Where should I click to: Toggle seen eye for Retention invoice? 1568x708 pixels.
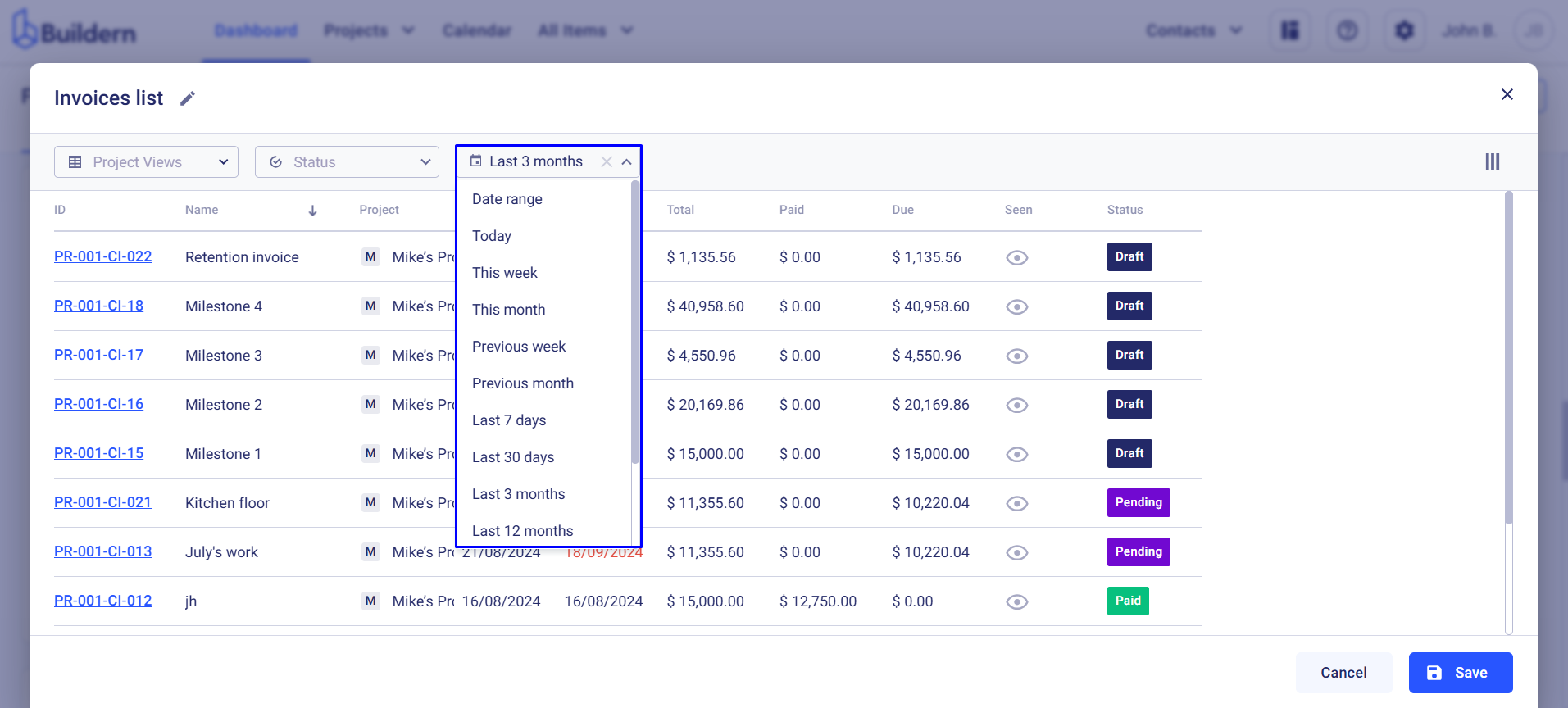pyautogui.click(x=1017, y=257)
